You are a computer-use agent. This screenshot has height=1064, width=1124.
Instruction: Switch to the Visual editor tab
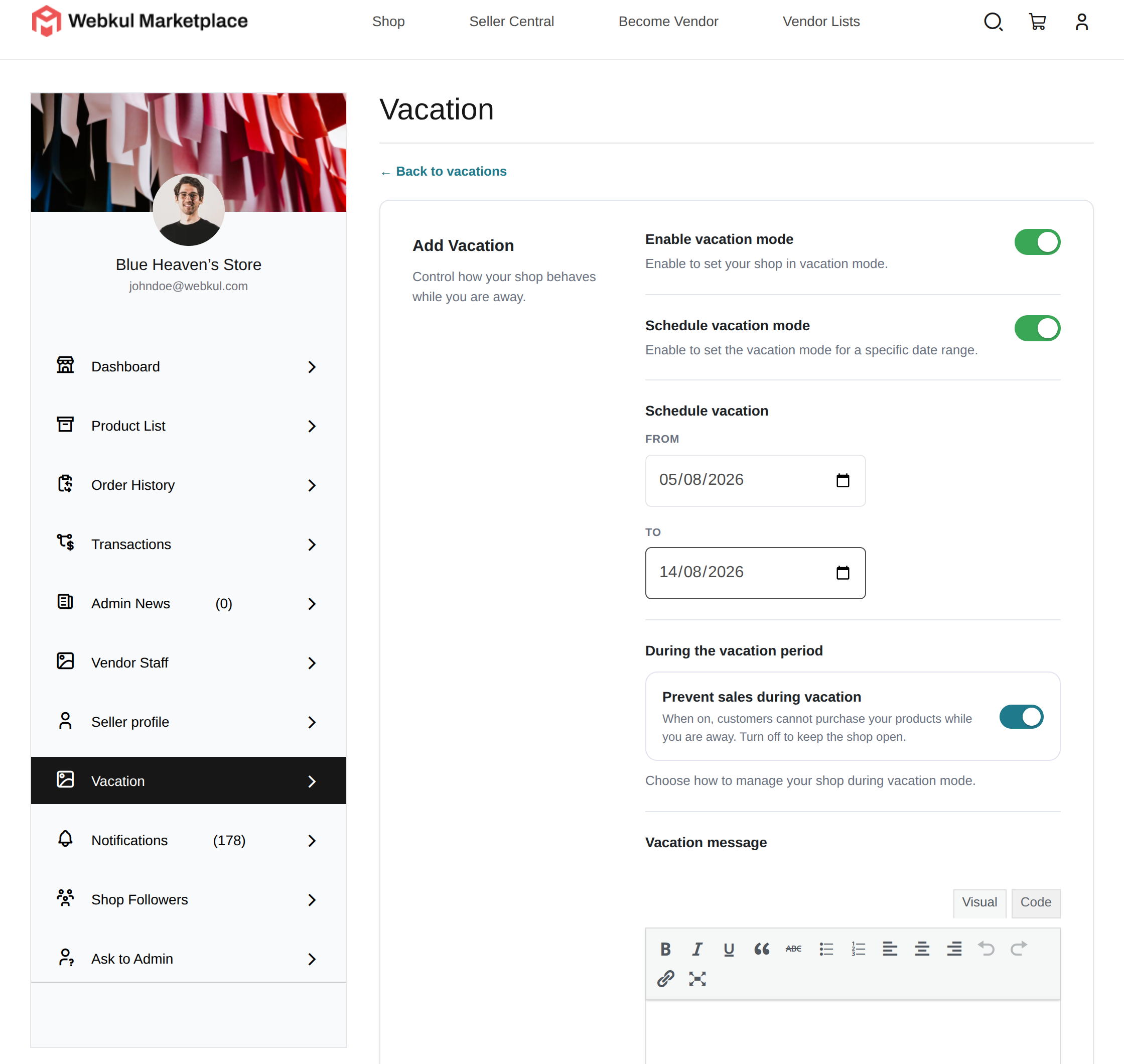click(x=979, y=902)
